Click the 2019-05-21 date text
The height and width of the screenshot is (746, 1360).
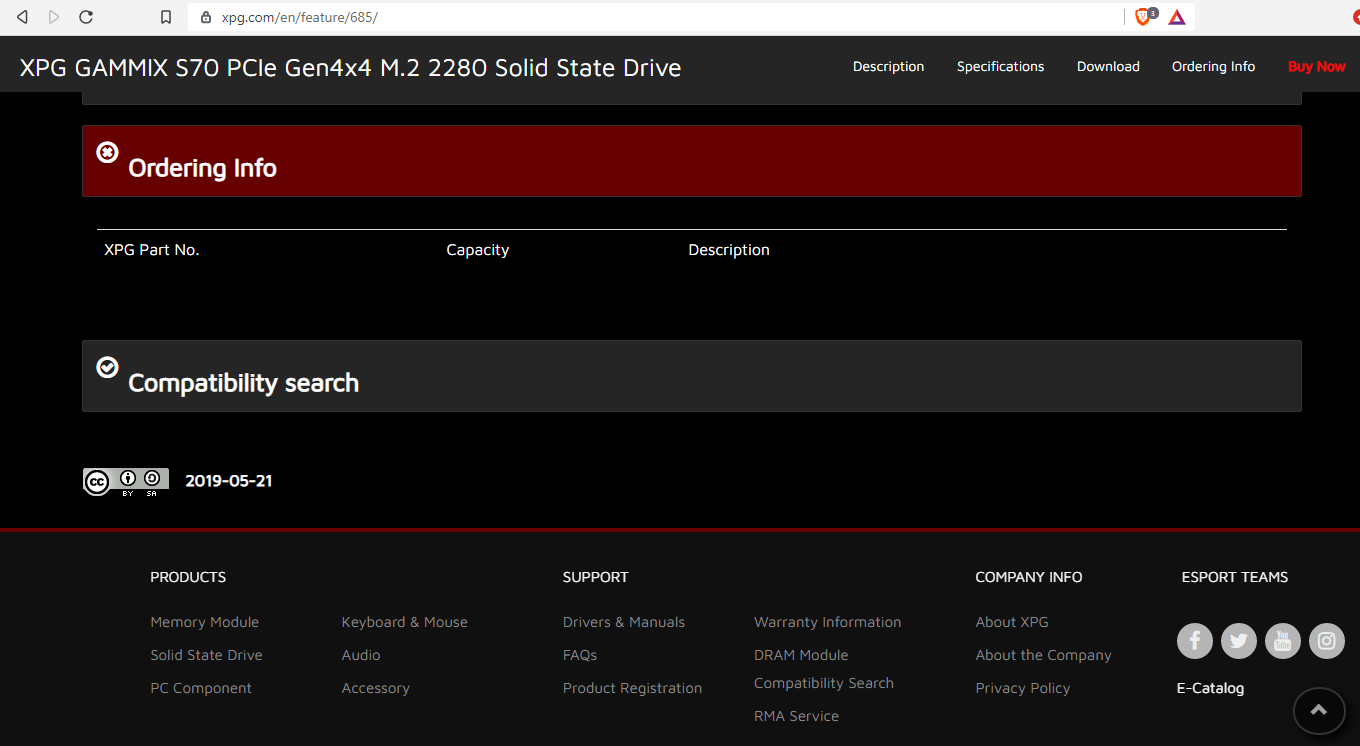(x=229, y=481)
